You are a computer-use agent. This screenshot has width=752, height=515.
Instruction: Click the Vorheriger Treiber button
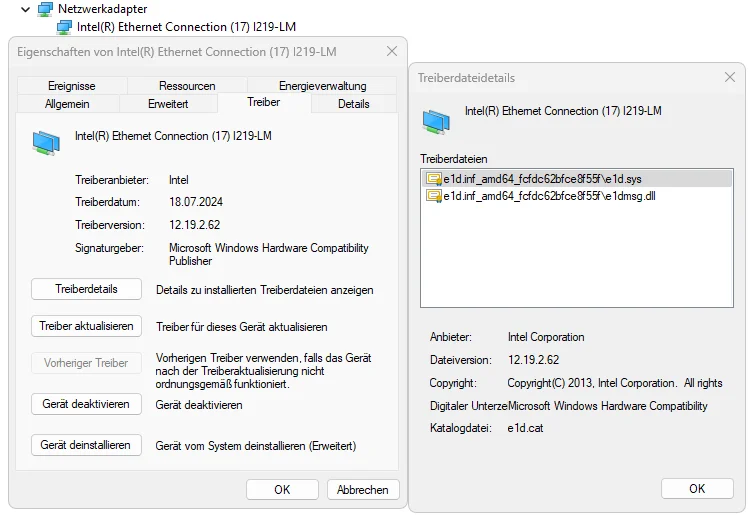pyautogui.click(x=86, y=363)
